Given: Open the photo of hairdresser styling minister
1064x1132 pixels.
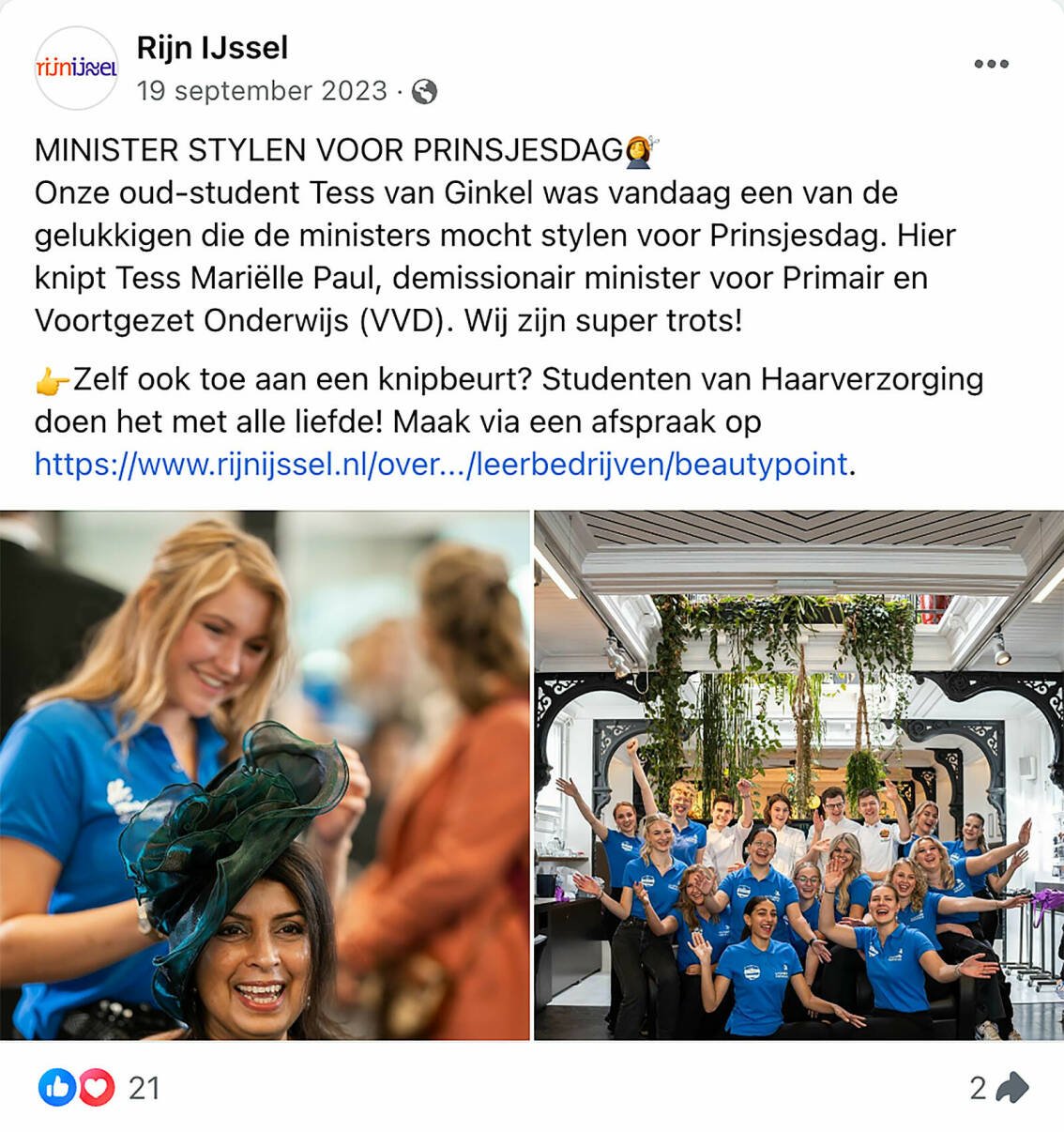Looking at the screenshot, I should [265, 775].
